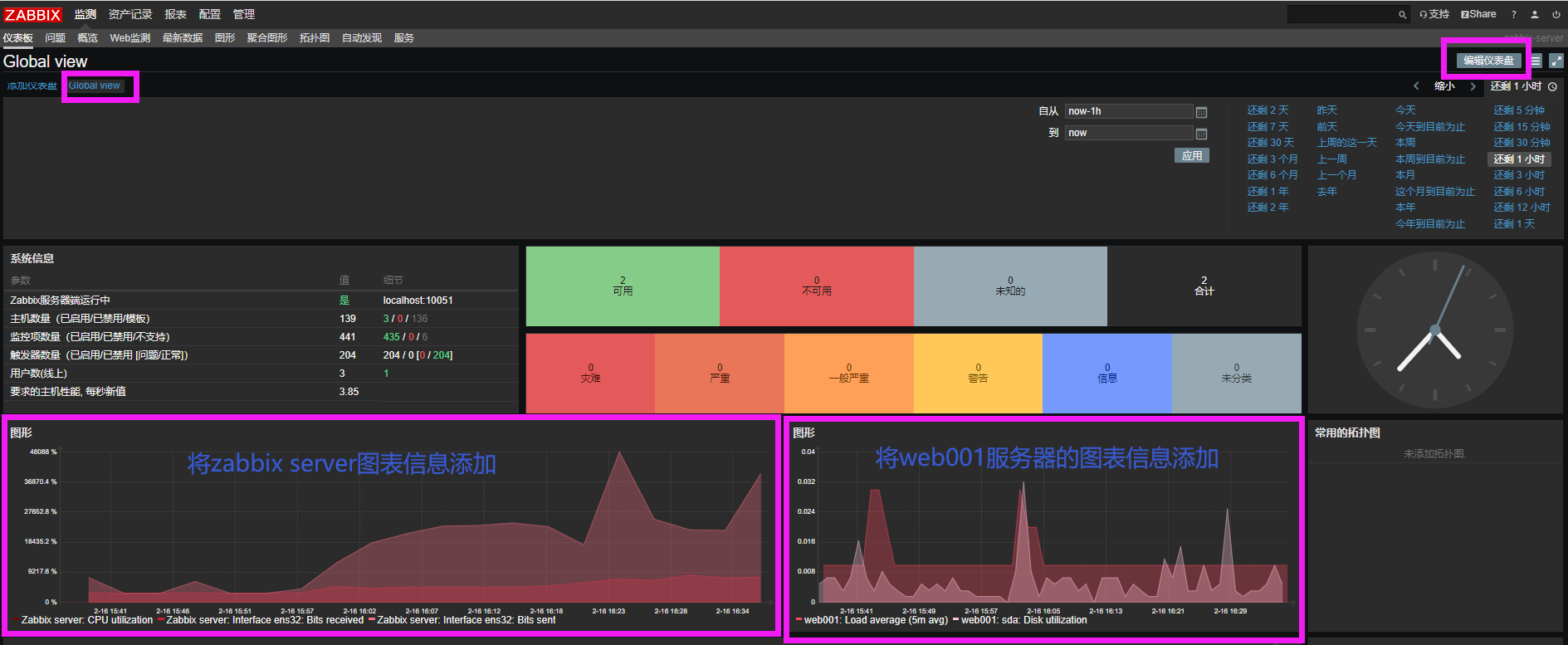Switch to the 聚合图形 submenu tab
Image resolution: width=1568 pixels, height=645 pixels.
[267, 38]
